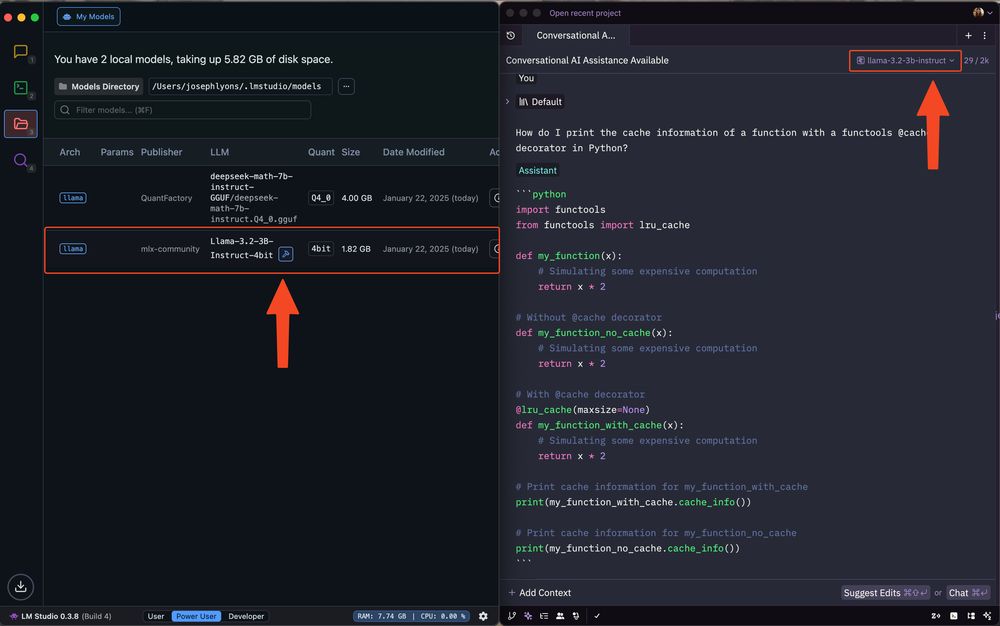Screen dimensions: 1000x626
Task: Click the llama arch tag in mlx-community row
Action: click(x=73, y=249)
